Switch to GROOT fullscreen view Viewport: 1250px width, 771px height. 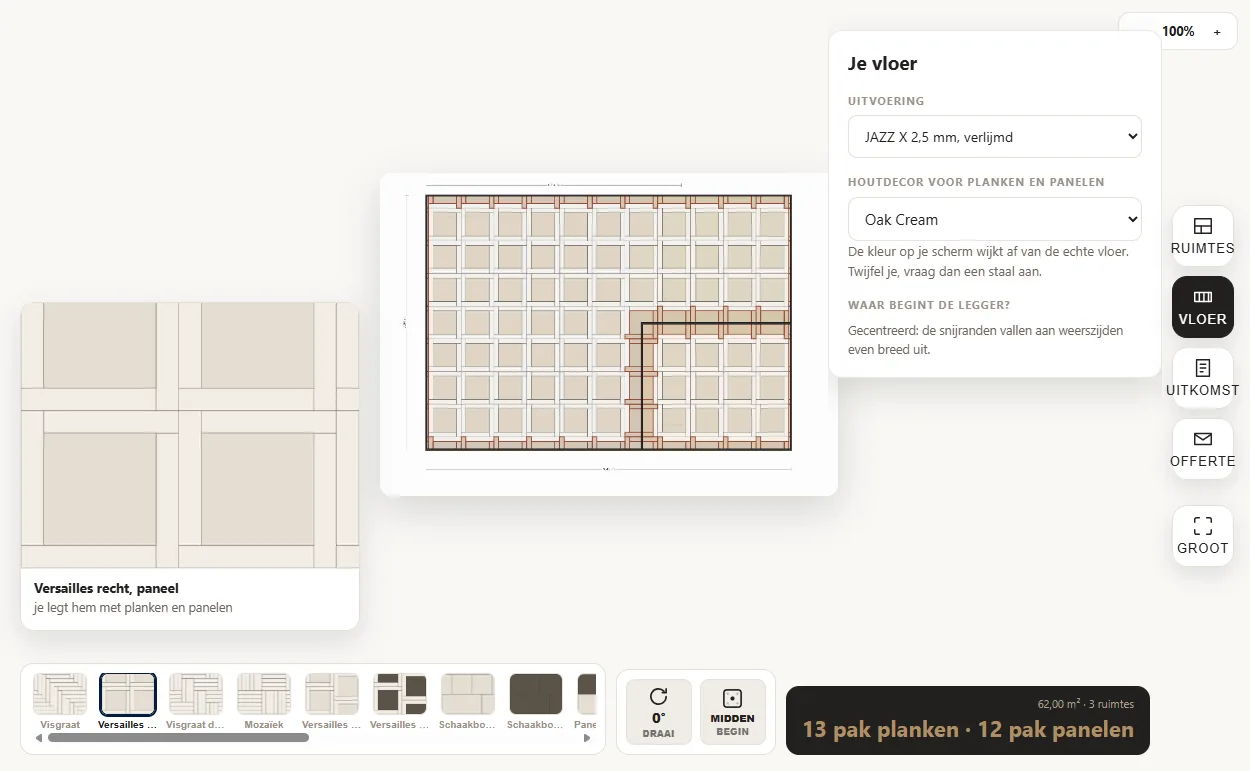click(1202, 536)
